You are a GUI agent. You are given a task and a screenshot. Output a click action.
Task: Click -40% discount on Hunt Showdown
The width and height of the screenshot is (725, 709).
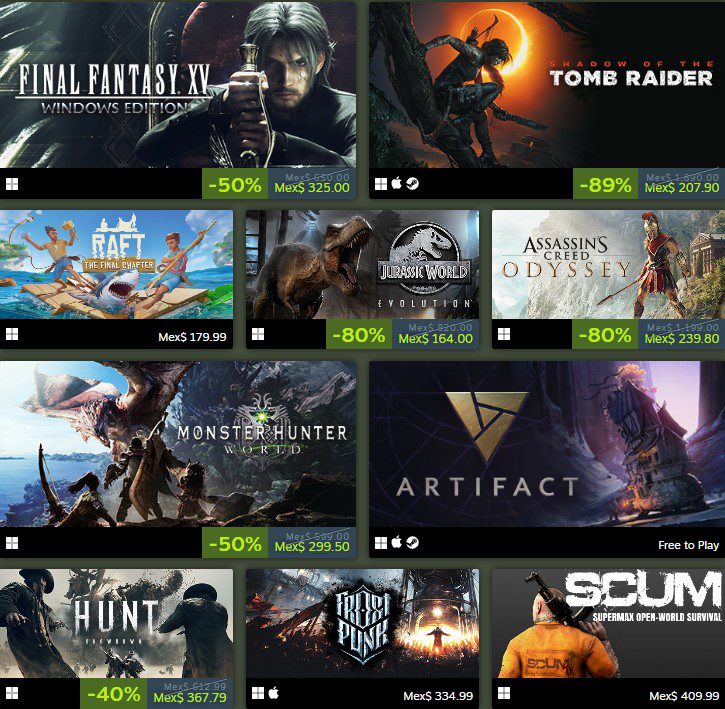coord(113,694)
